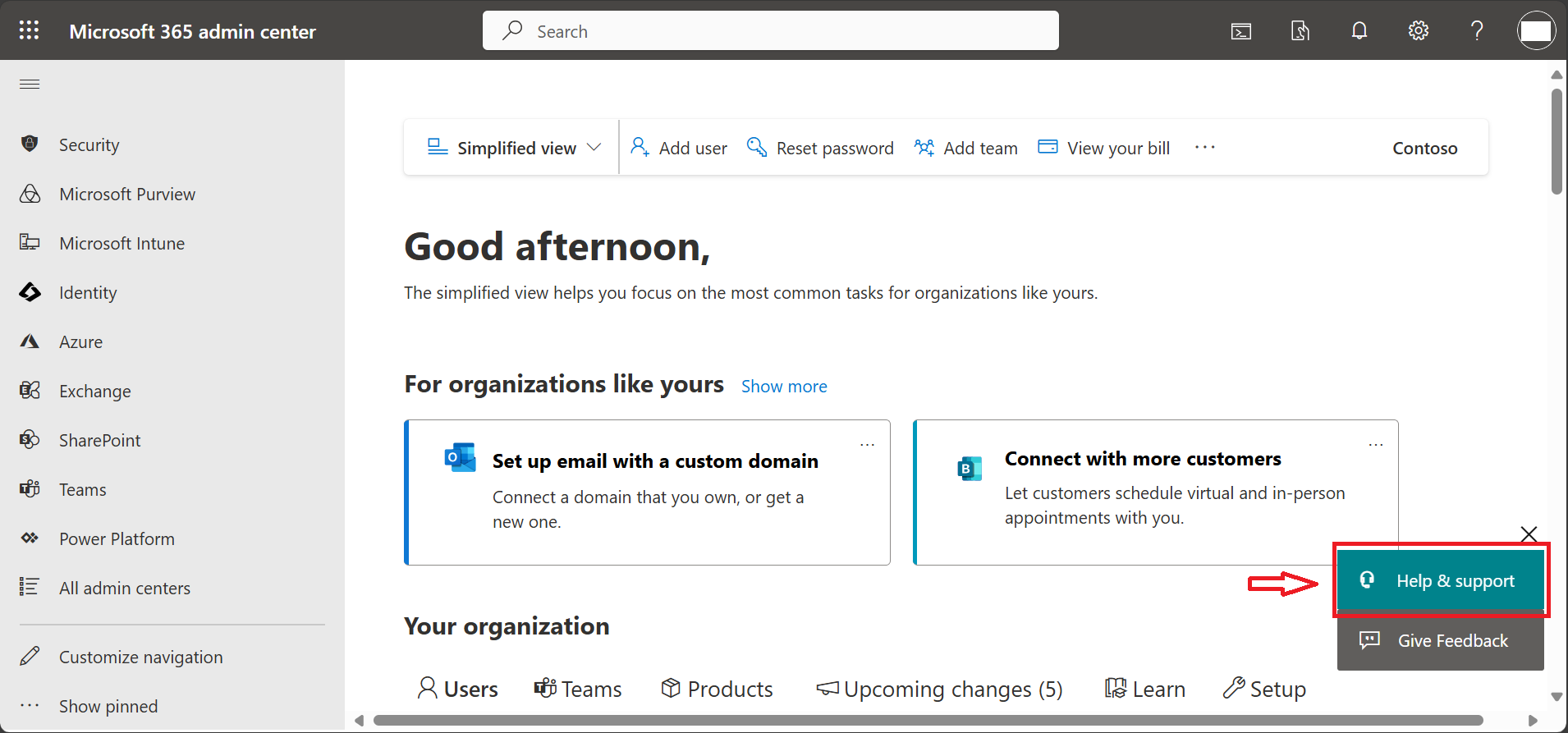Click the vertical scrollbar thumb
The image size is (1568, 733).
(1557, 141)
